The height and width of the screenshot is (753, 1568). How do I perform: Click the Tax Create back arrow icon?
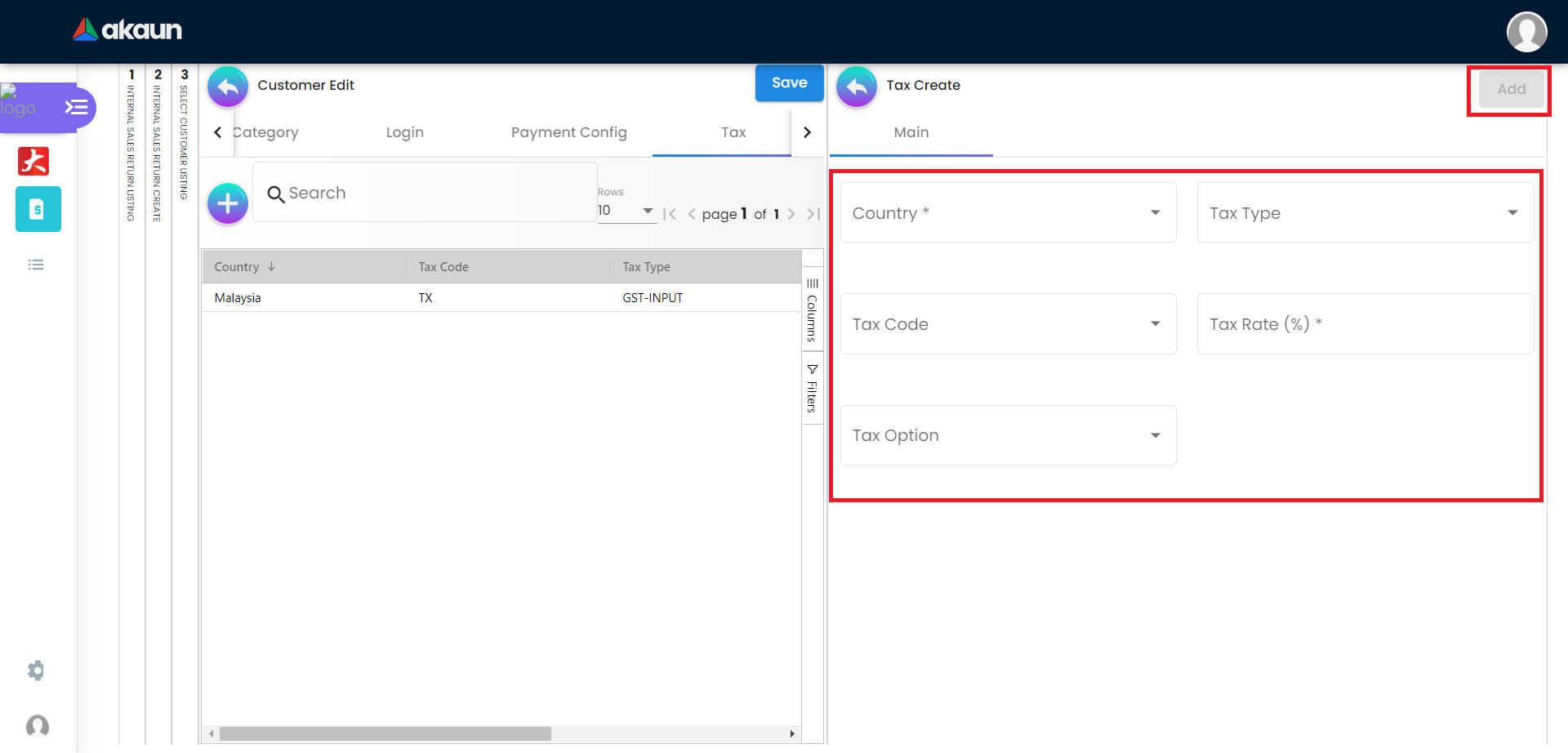pos(857,87)
